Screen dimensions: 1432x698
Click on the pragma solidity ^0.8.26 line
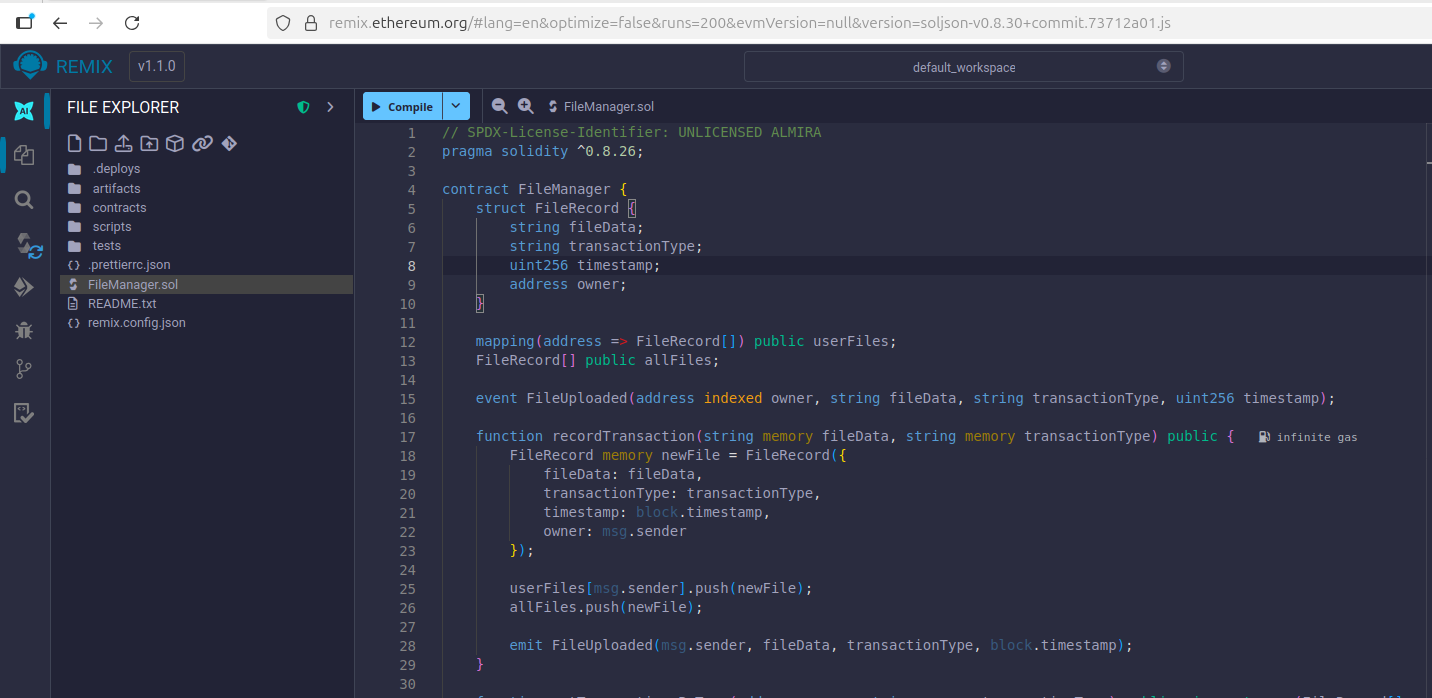tap(543, 151)
